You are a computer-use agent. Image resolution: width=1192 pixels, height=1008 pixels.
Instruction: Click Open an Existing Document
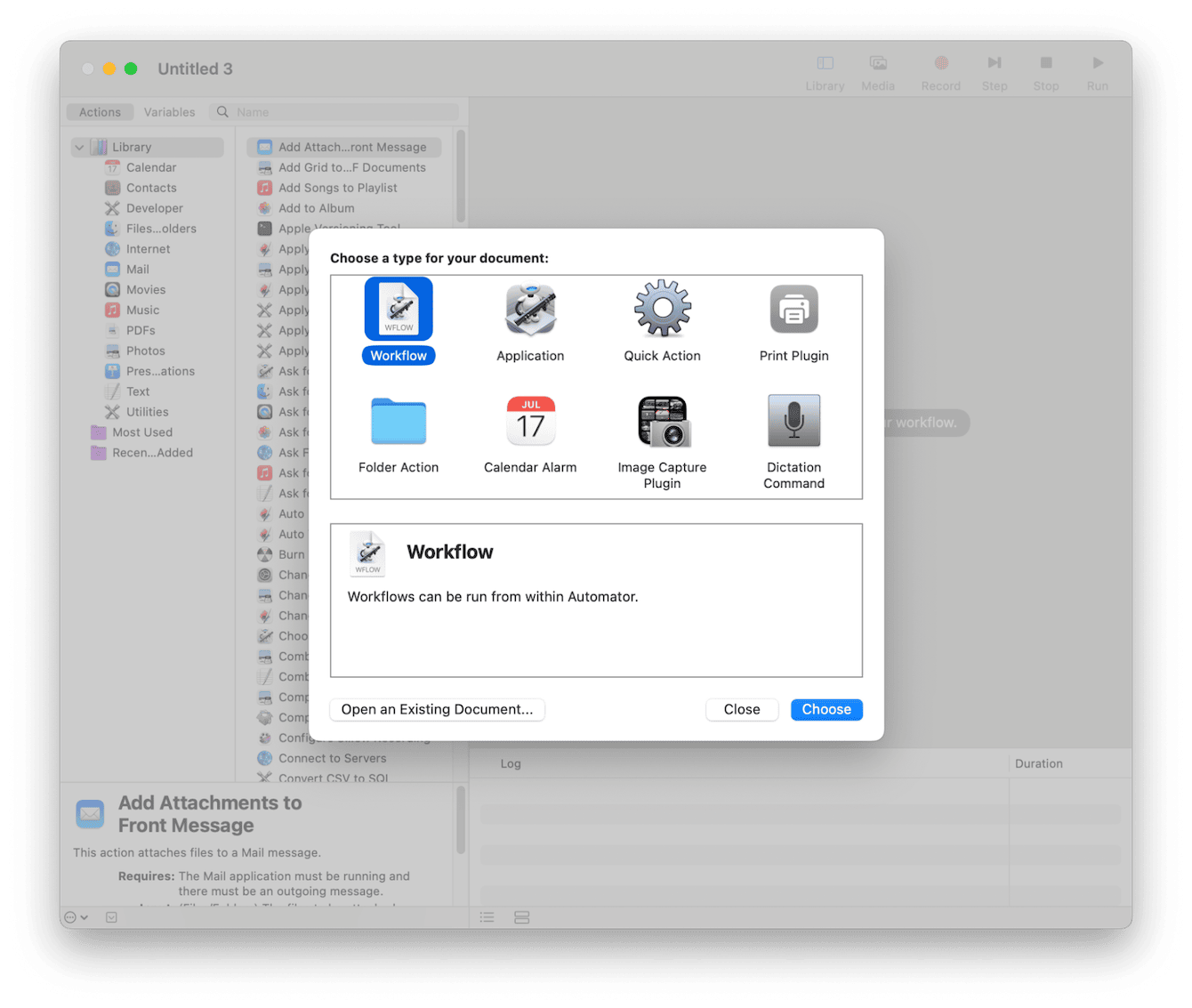coord(437,709)
